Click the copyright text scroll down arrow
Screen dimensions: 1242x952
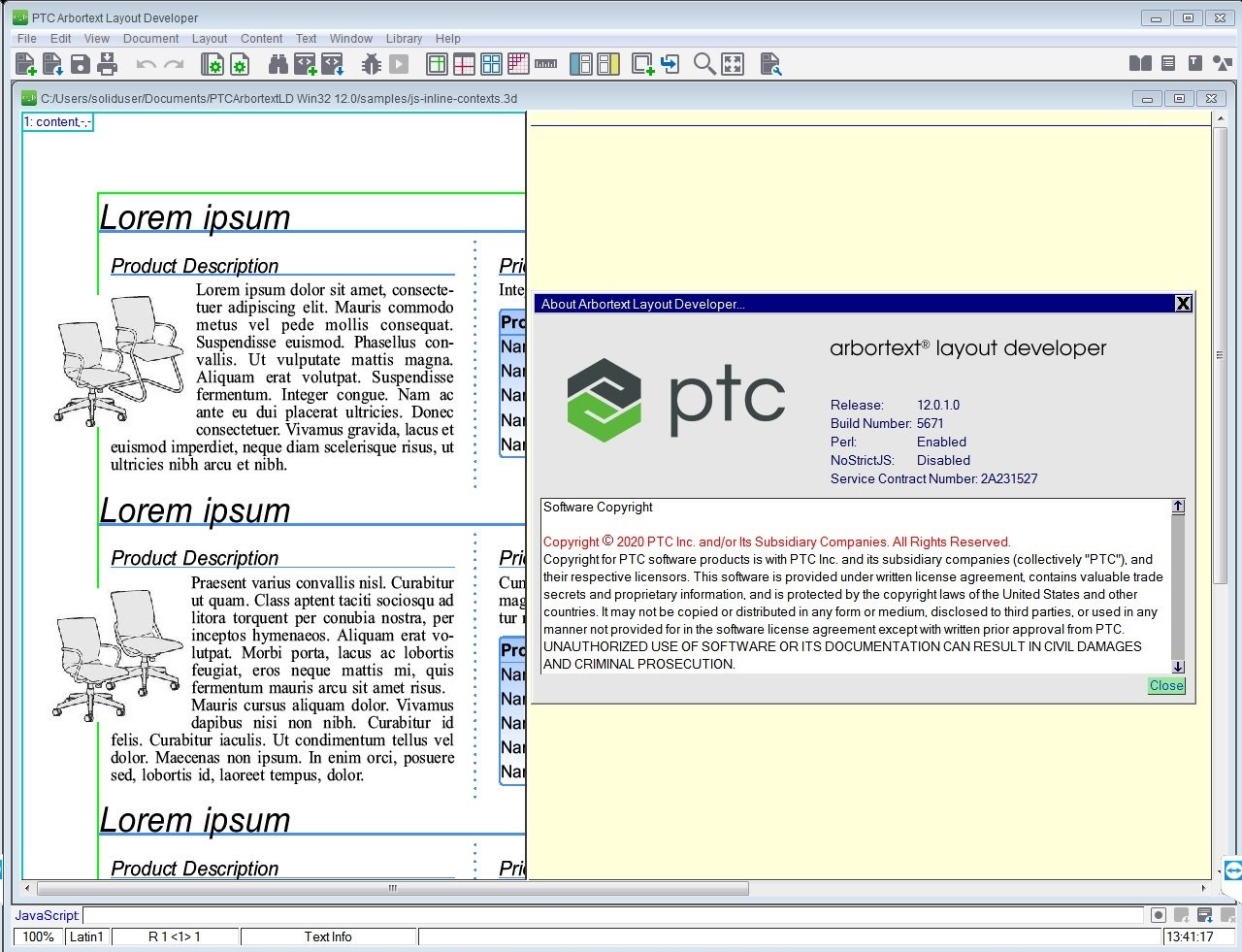coord(1178,667)
